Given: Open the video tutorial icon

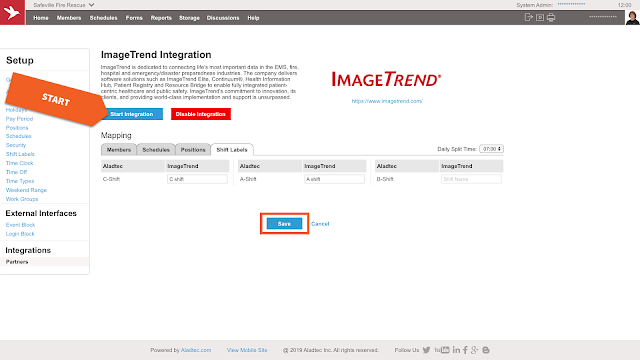Looking at the screenshot, I should 540,17.
